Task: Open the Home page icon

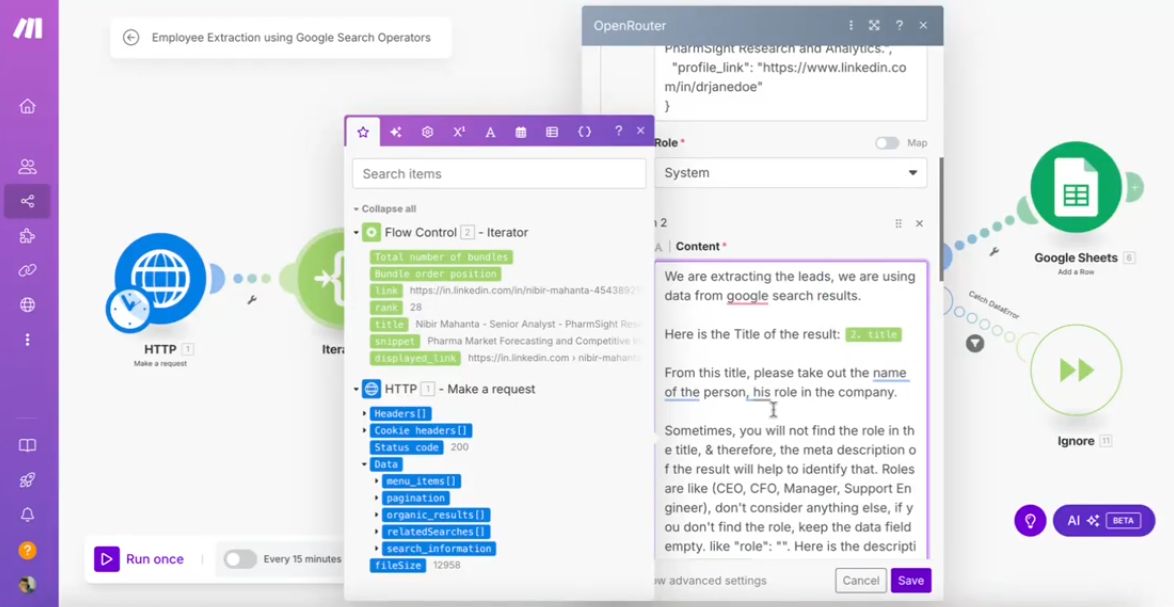Action: tap(28, 106)
